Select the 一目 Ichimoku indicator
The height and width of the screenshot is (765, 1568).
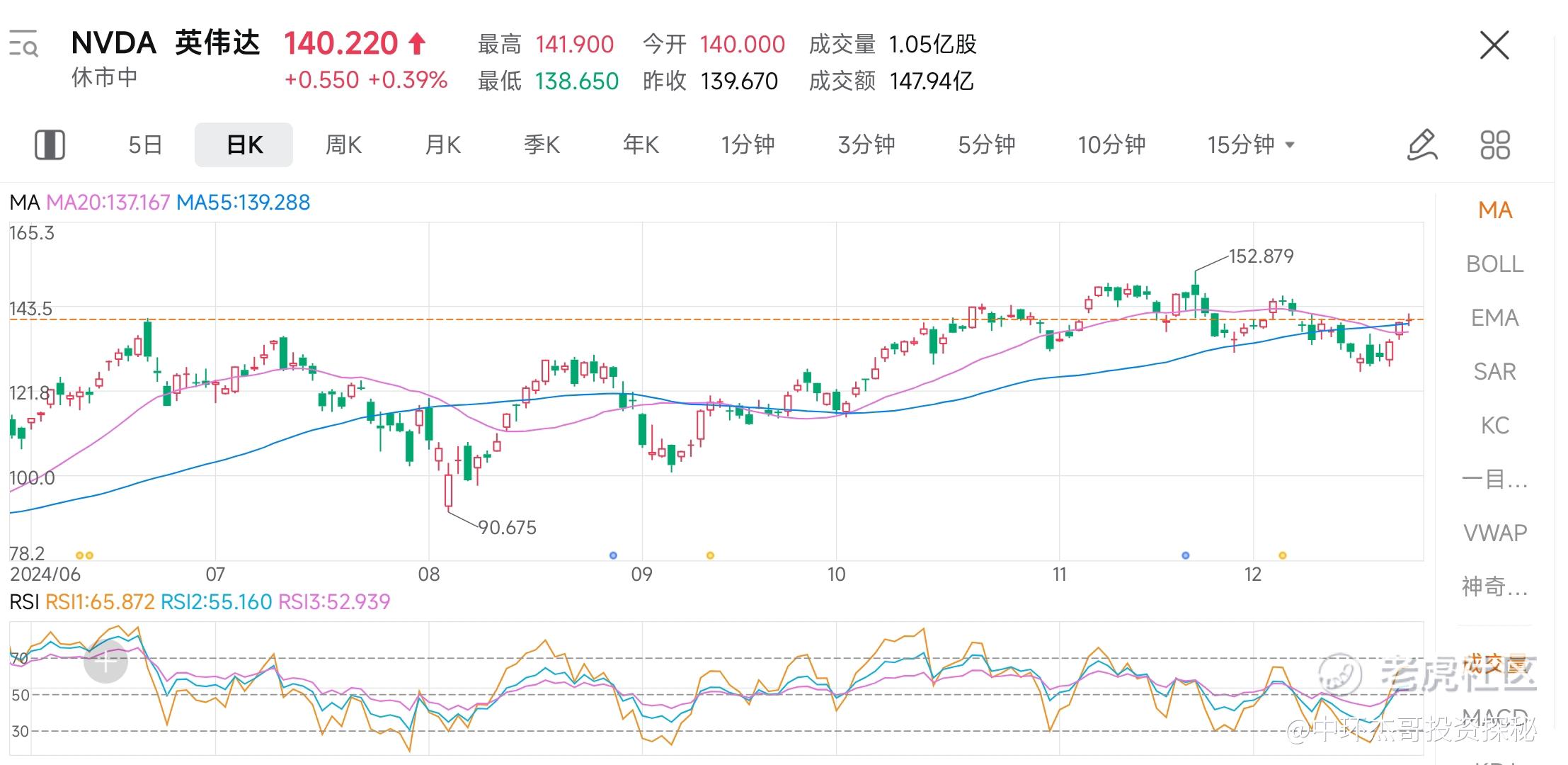[1494, 479]
